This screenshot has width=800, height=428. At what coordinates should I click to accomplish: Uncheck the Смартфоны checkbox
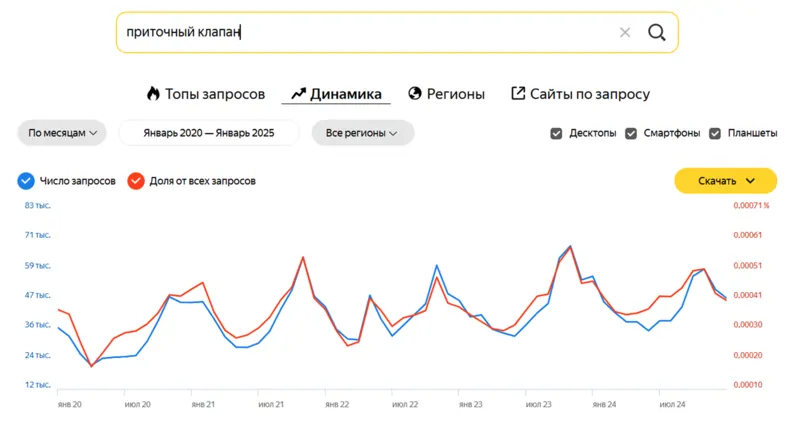631,133
